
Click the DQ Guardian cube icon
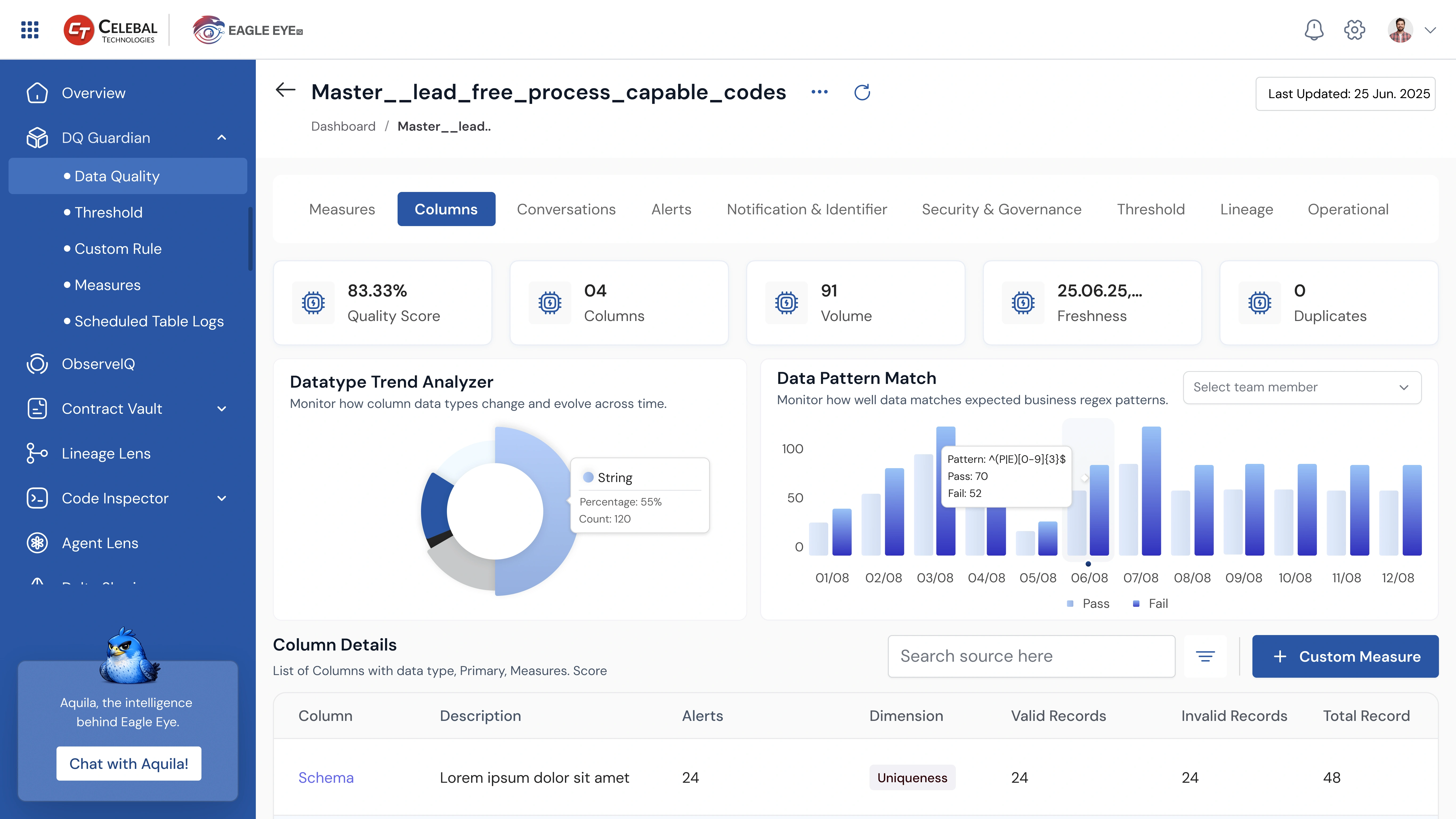coord(37,138)
